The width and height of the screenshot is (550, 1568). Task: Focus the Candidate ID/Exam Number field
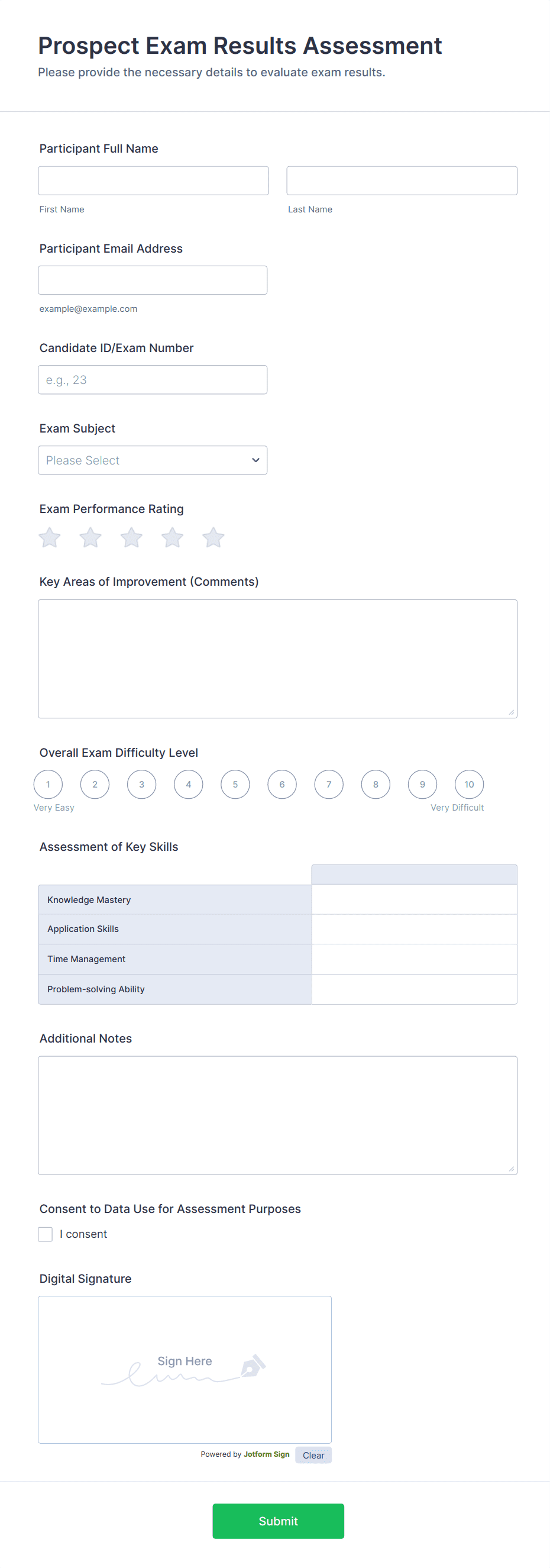(153, 380)
